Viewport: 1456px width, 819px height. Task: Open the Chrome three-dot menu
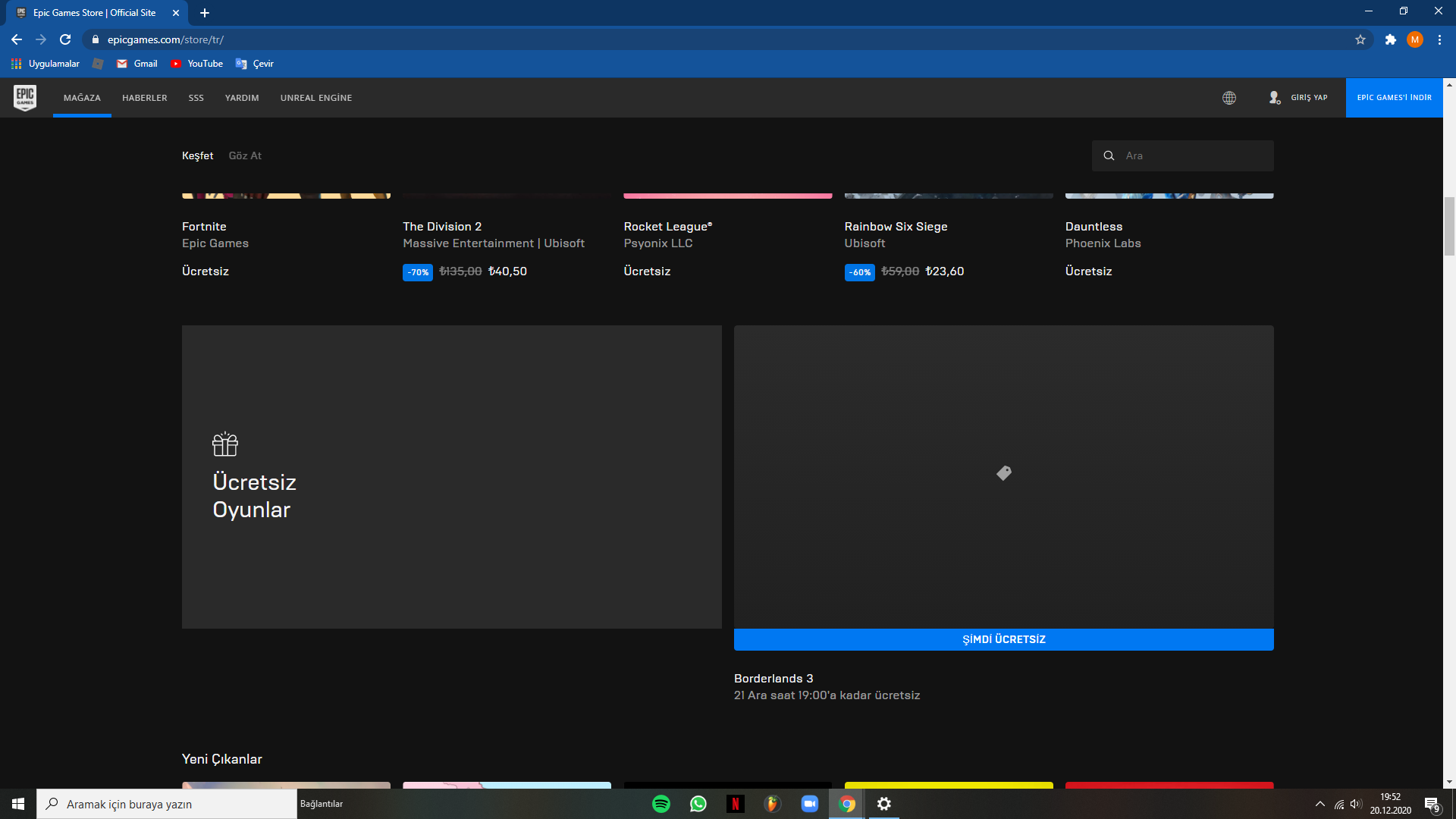tap(1439, 39)
